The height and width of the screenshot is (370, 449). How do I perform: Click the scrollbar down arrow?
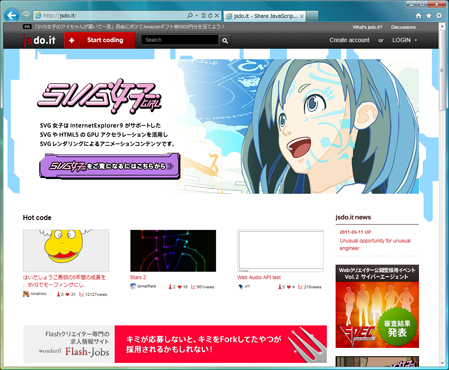(x=442, y=363)
